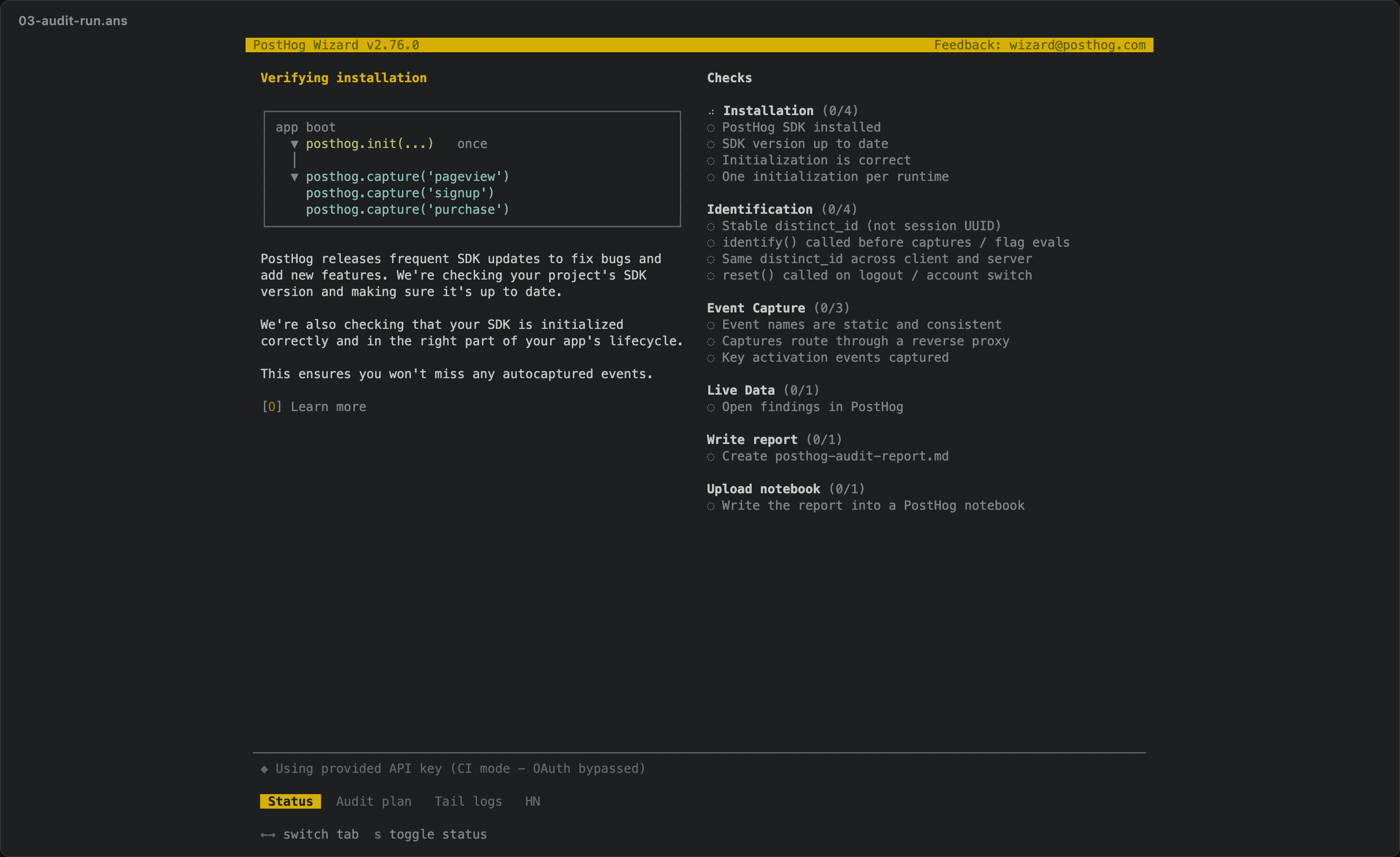The image size is (1400, 857).
Task: Click pending circle beside Create posthog-audit-report.md
Action: point(711,457)
